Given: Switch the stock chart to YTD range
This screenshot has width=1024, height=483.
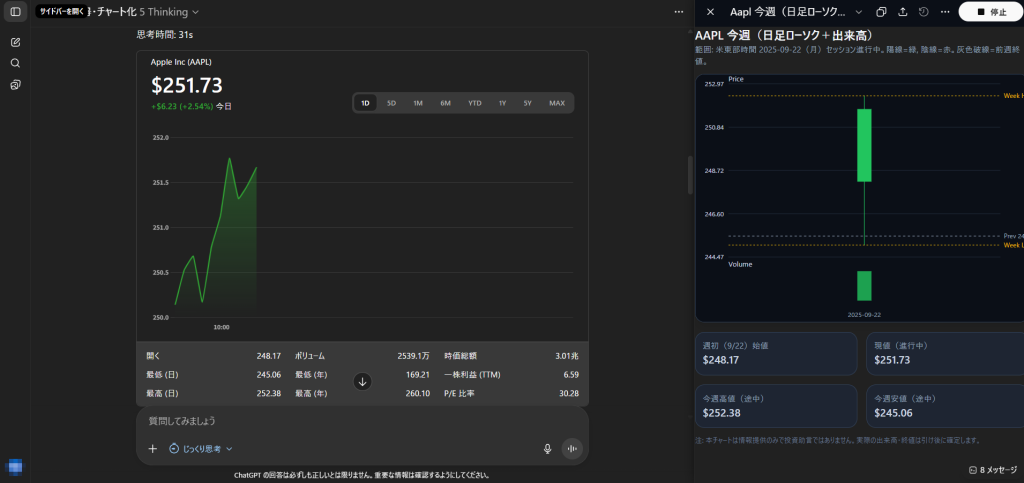Looking at the screenshot, I should [x=474, y=103].
